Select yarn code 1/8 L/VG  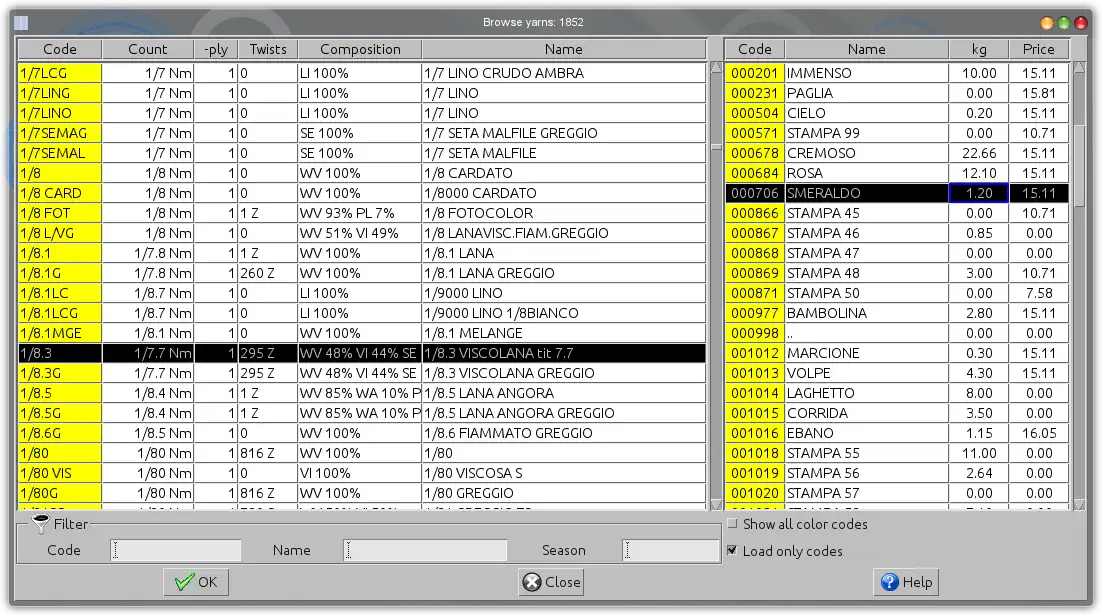[x=60, y=233]
